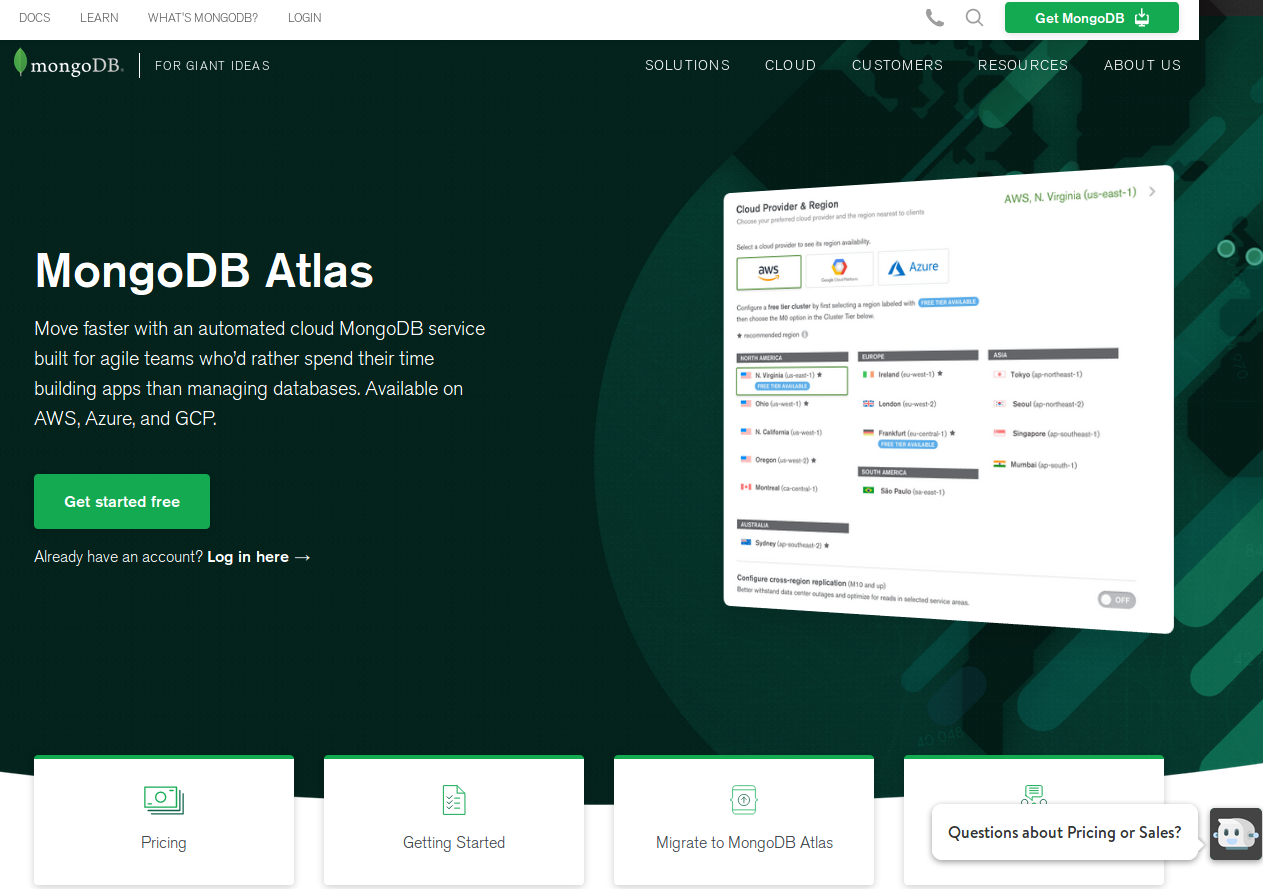This screenshot has width=1263, height=889.
Task: Select London (eu-west-2) region
Action: (900, 404)
